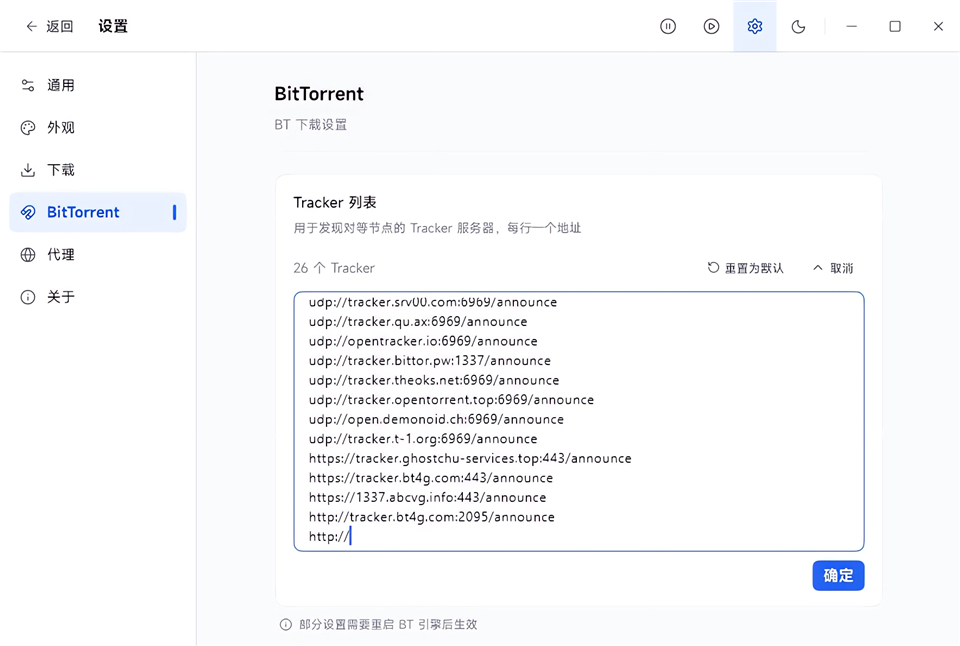
Task: Select the BitTorrent magnet icon in sidebar
Action: [x=27, y=211]
